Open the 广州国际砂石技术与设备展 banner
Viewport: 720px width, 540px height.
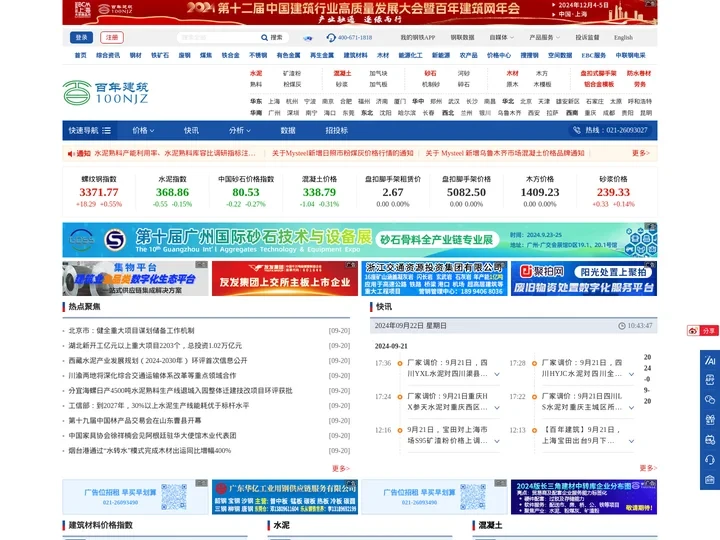pyautogui.click(x=360, y=240)
